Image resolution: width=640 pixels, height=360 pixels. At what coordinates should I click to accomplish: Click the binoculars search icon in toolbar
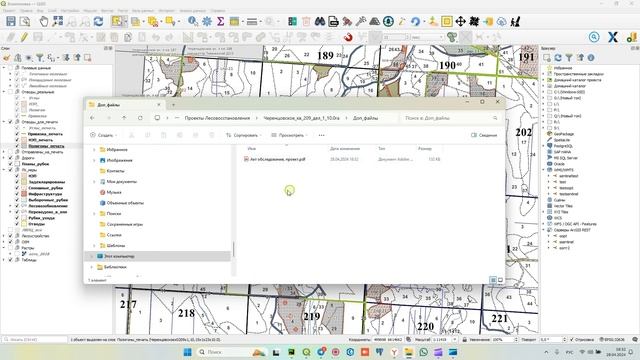point(320,21)
